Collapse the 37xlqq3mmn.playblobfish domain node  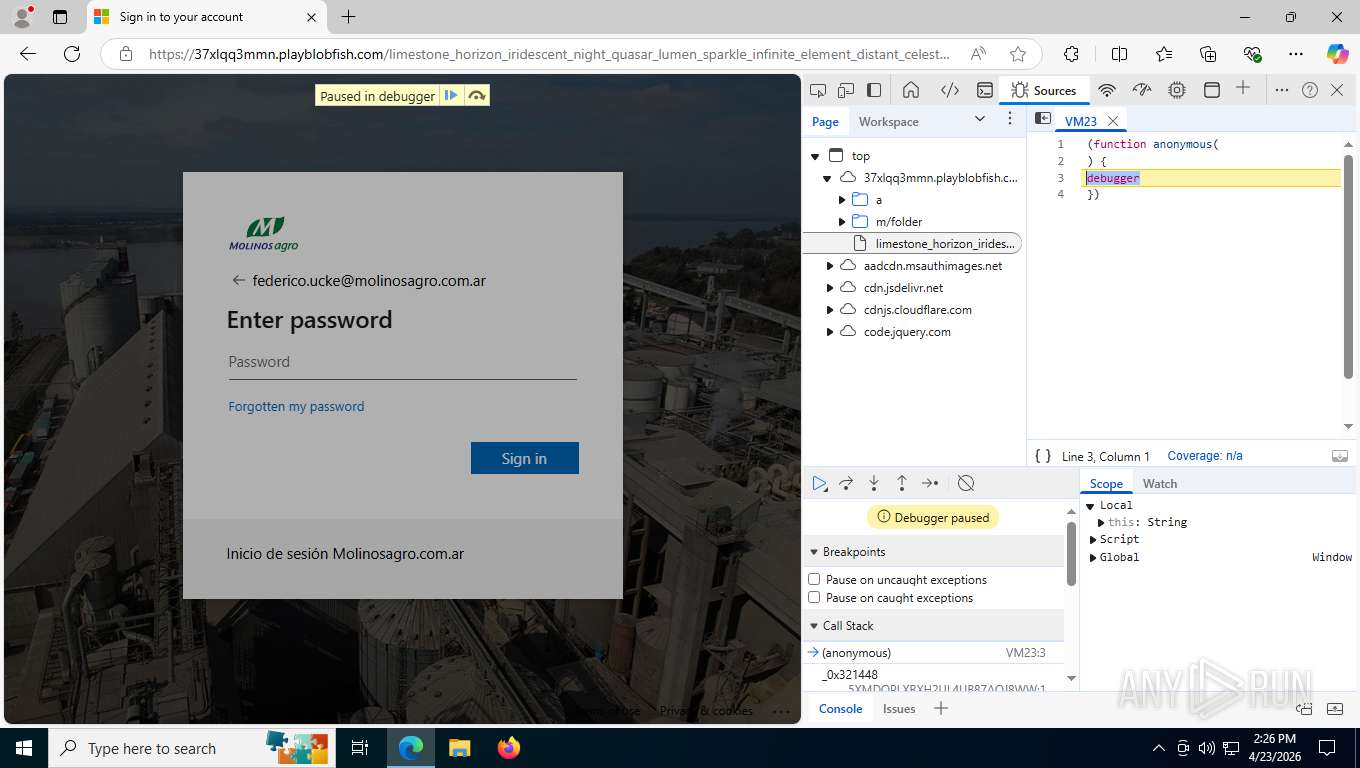pos(828,178)
